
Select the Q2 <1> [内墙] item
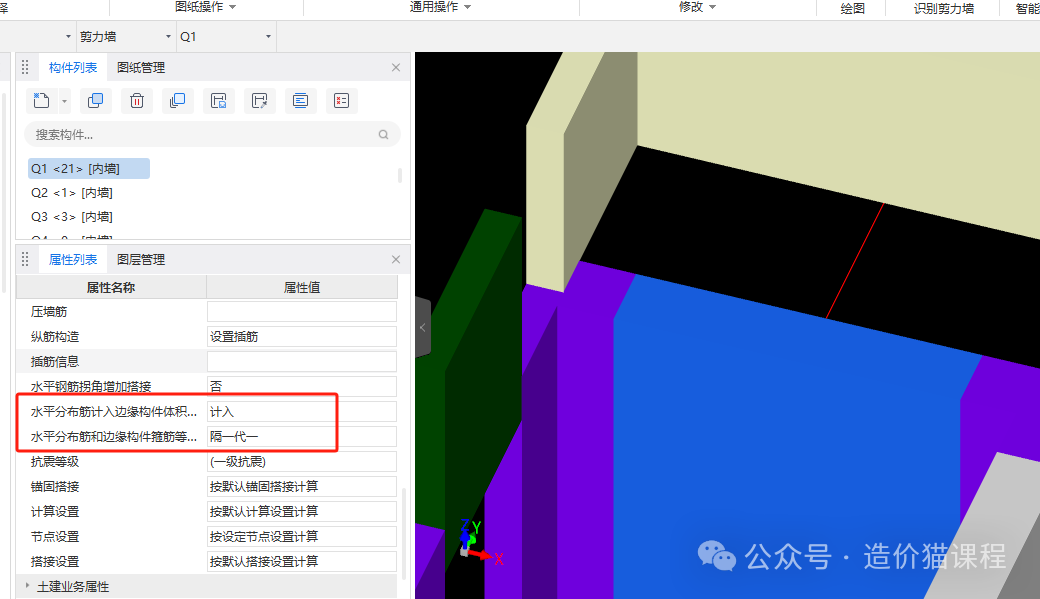(x=72, y=192)
